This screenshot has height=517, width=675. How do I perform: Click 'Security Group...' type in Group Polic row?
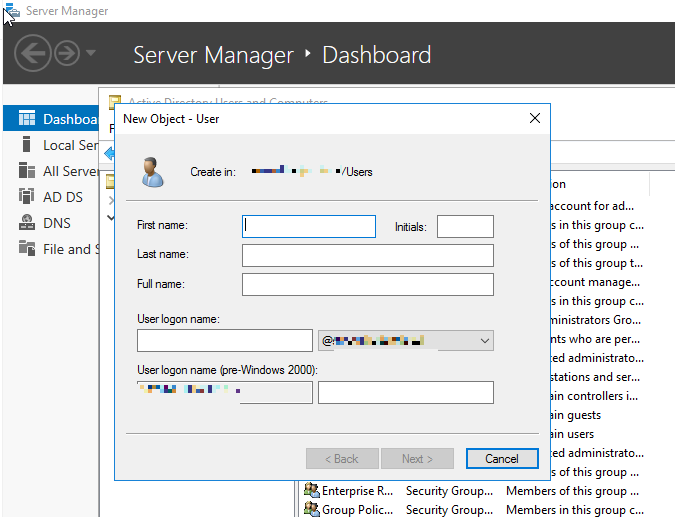[x=449, y=510]
